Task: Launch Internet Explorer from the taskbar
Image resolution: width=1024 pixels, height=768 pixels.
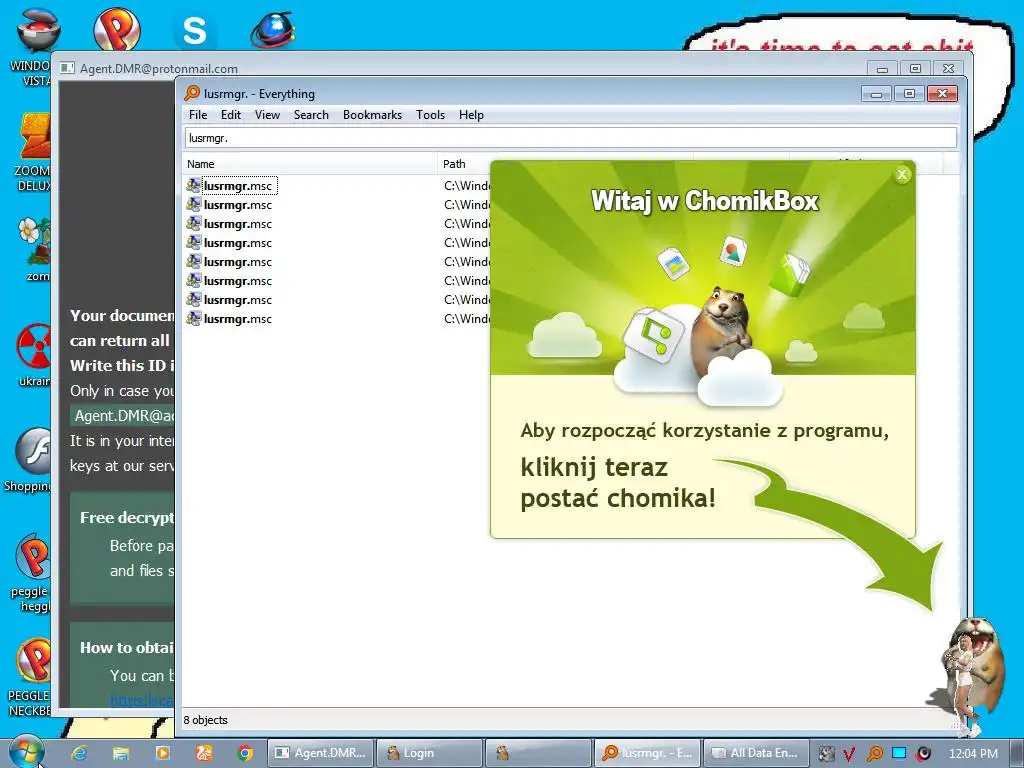Action: (x=79, y=753)
